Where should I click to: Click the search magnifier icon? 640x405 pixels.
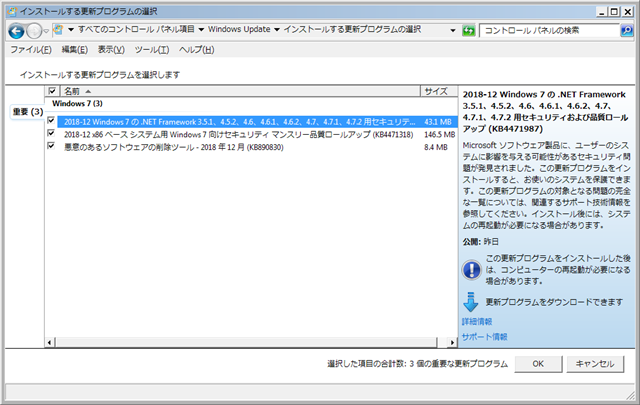tap(627, 30)
